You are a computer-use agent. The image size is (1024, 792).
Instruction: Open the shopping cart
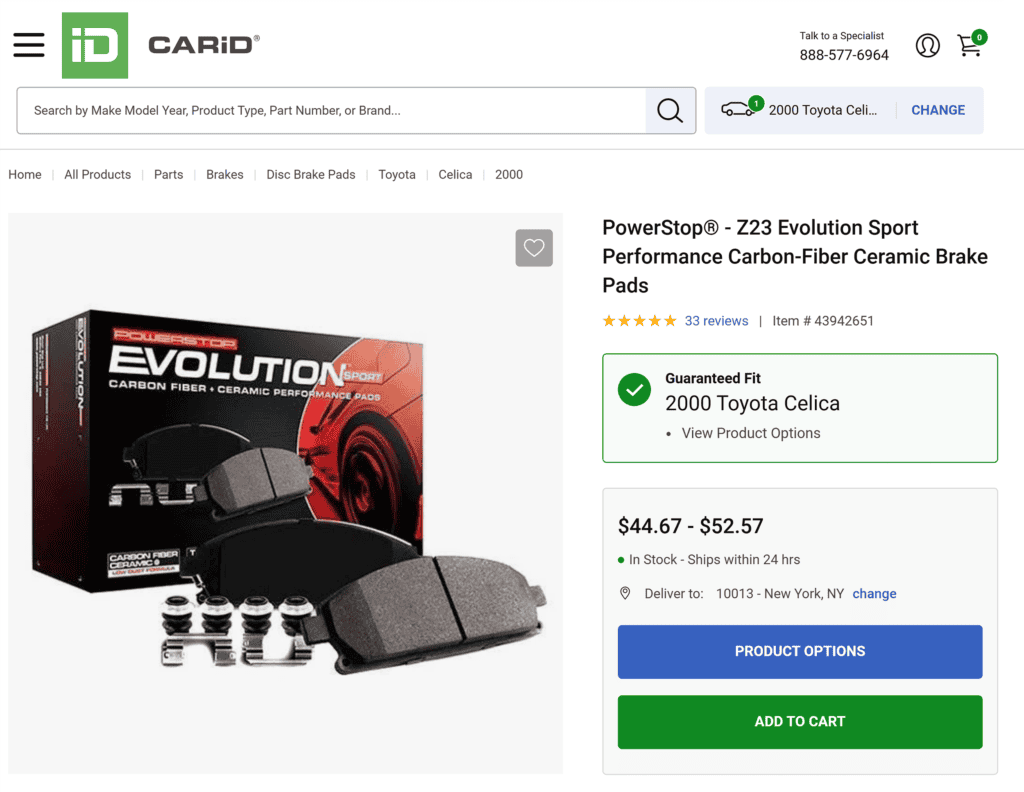970,45
